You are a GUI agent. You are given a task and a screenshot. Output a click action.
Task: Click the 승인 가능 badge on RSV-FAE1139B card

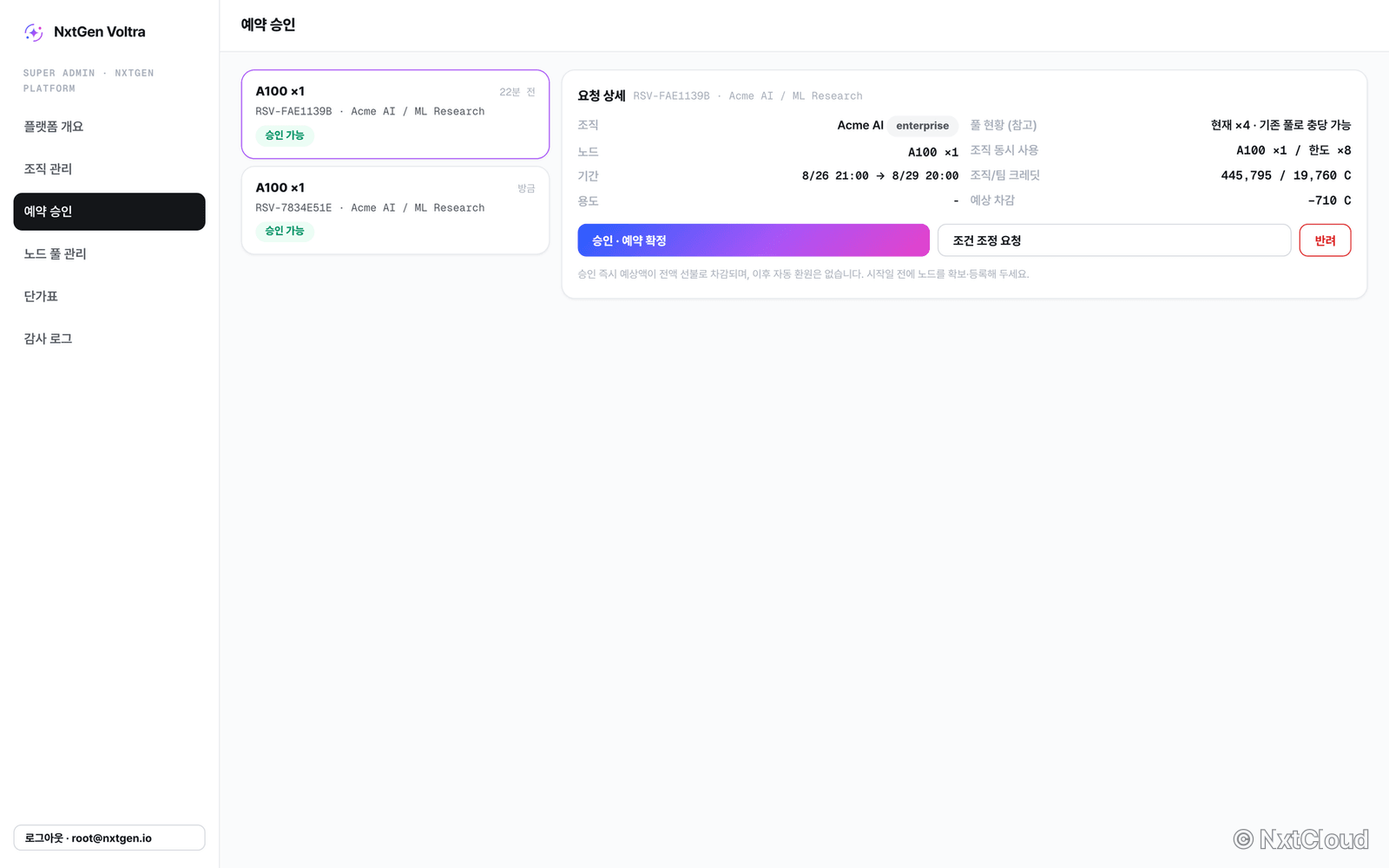click(x=285, y=135)
